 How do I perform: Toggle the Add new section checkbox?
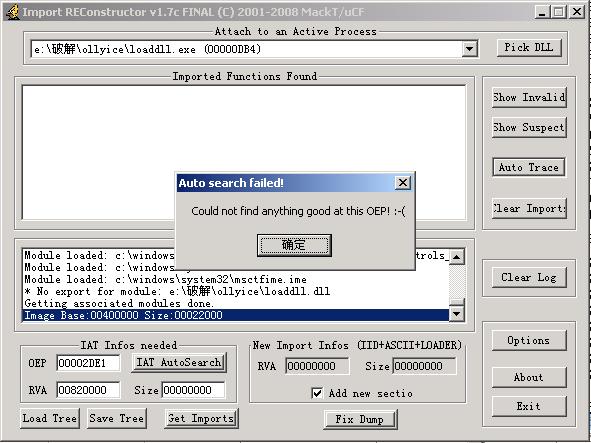tap(317, 393)
